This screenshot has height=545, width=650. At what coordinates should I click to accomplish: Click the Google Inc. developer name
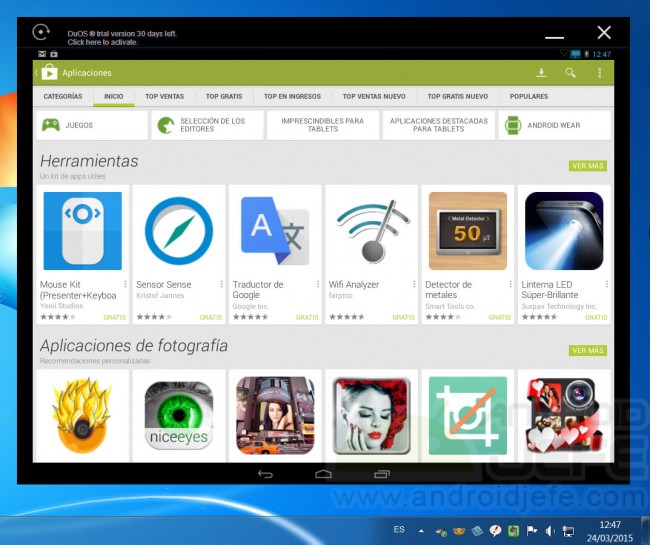coord(250,306)
